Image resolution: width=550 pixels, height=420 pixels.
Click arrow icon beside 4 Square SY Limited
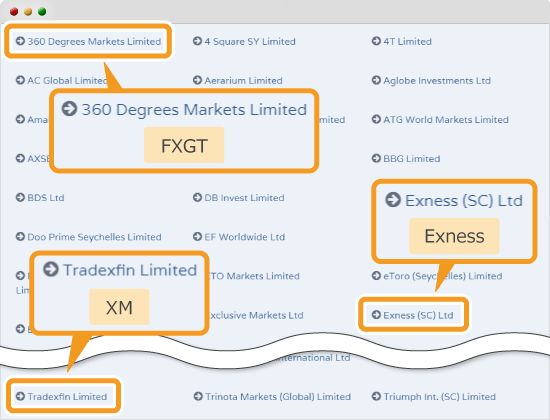coord(197,41)
